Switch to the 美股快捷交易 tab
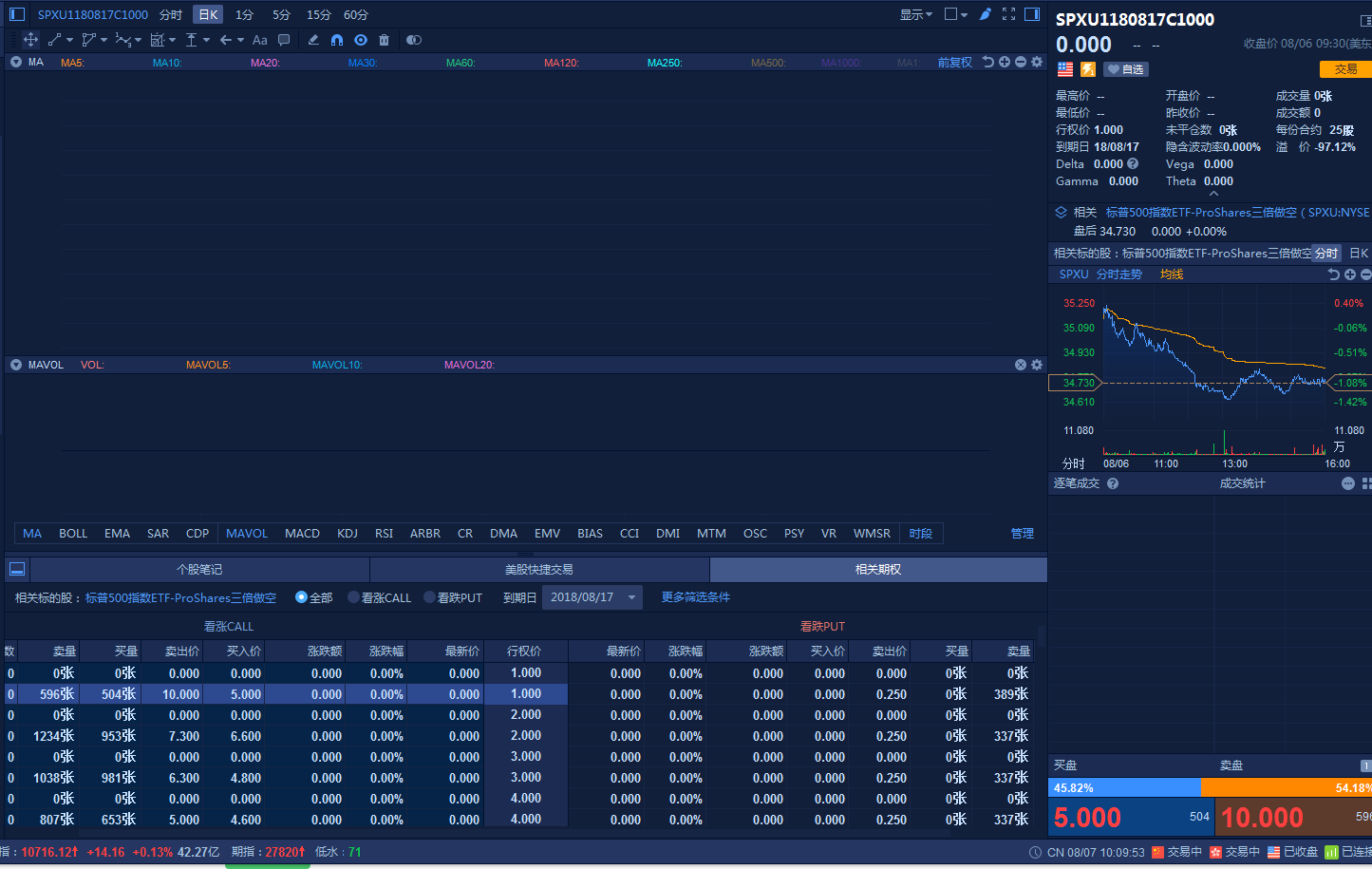Image resolution: width=1372 pixels, height=869 pixels. click(538, 570)
